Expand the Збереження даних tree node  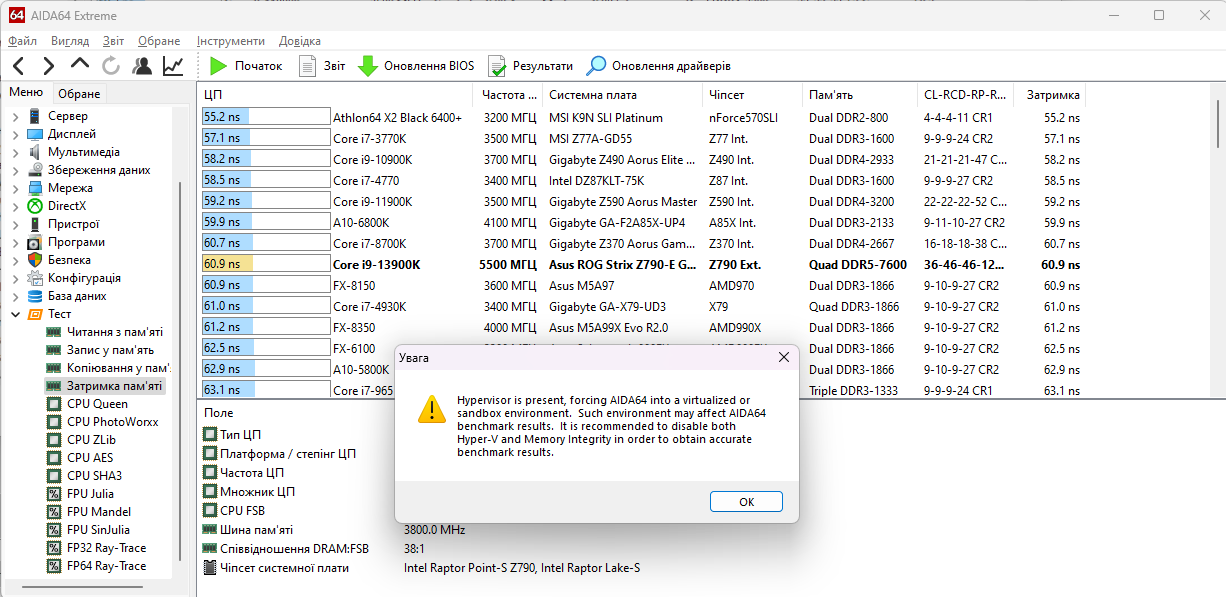point(14,170)
